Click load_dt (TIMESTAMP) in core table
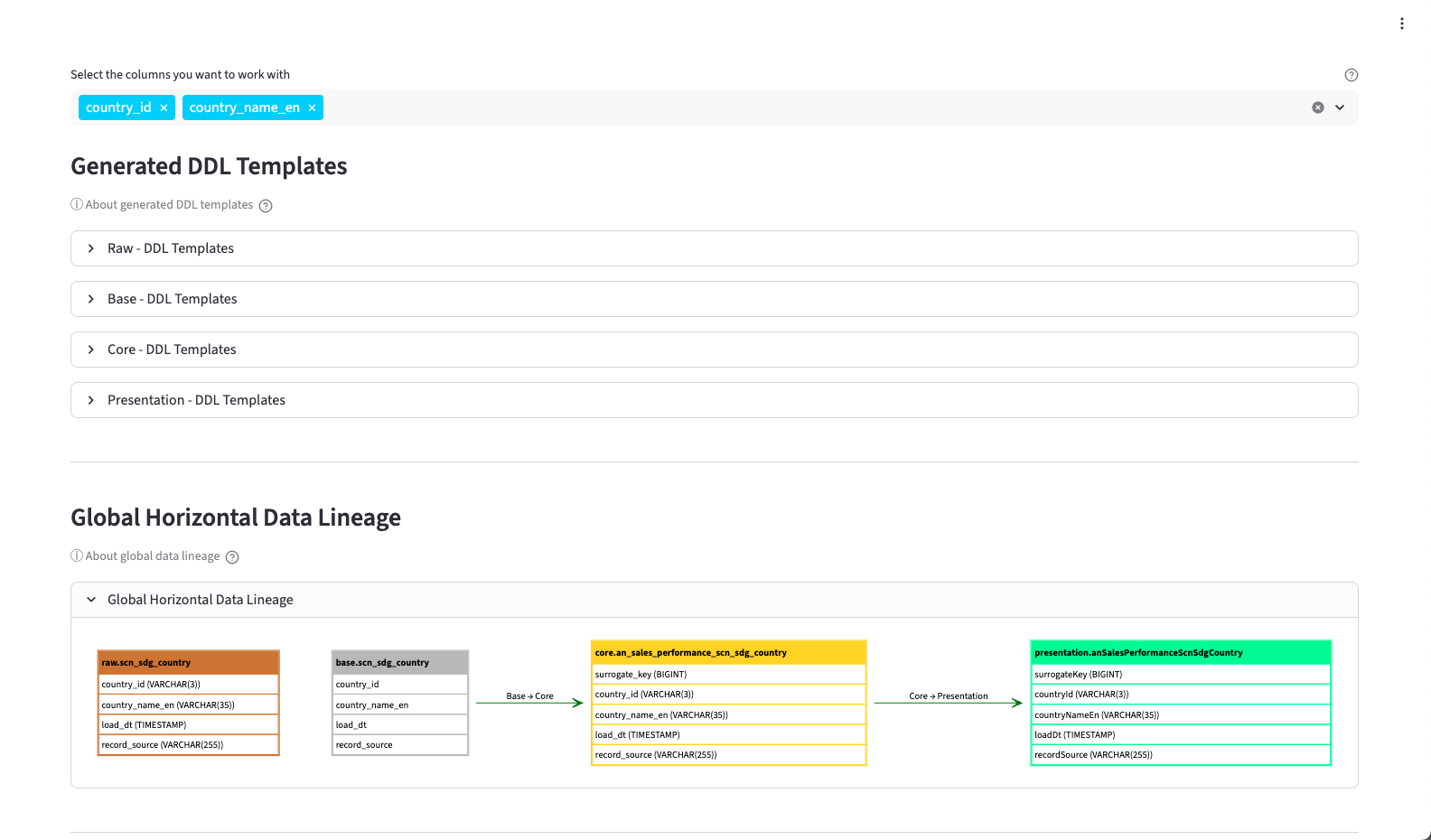Viewport: 1431px width, 840px height. 729,734
